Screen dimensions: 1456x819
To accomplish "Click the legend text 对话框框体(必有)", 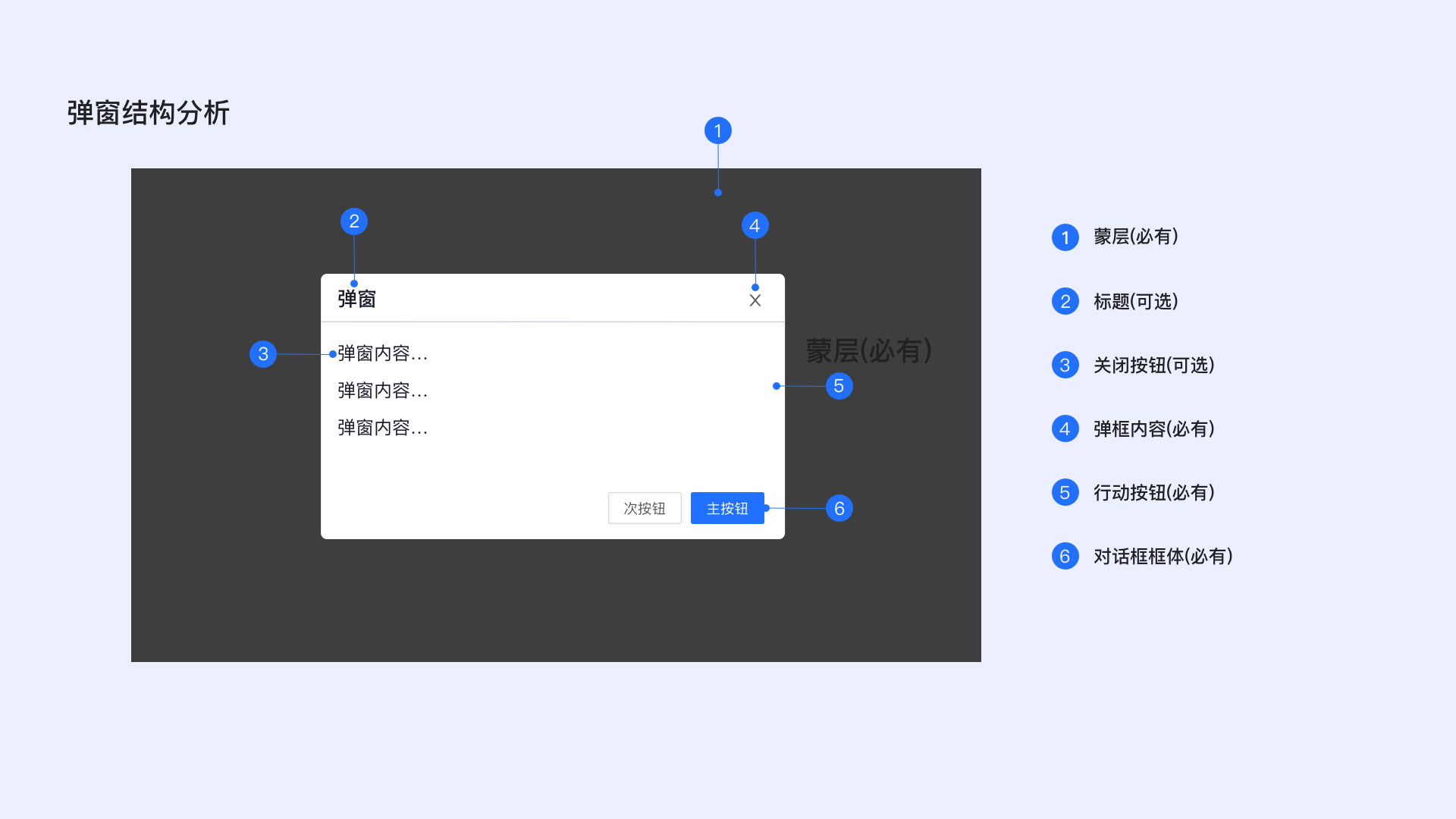I will tap(1163, 557).
